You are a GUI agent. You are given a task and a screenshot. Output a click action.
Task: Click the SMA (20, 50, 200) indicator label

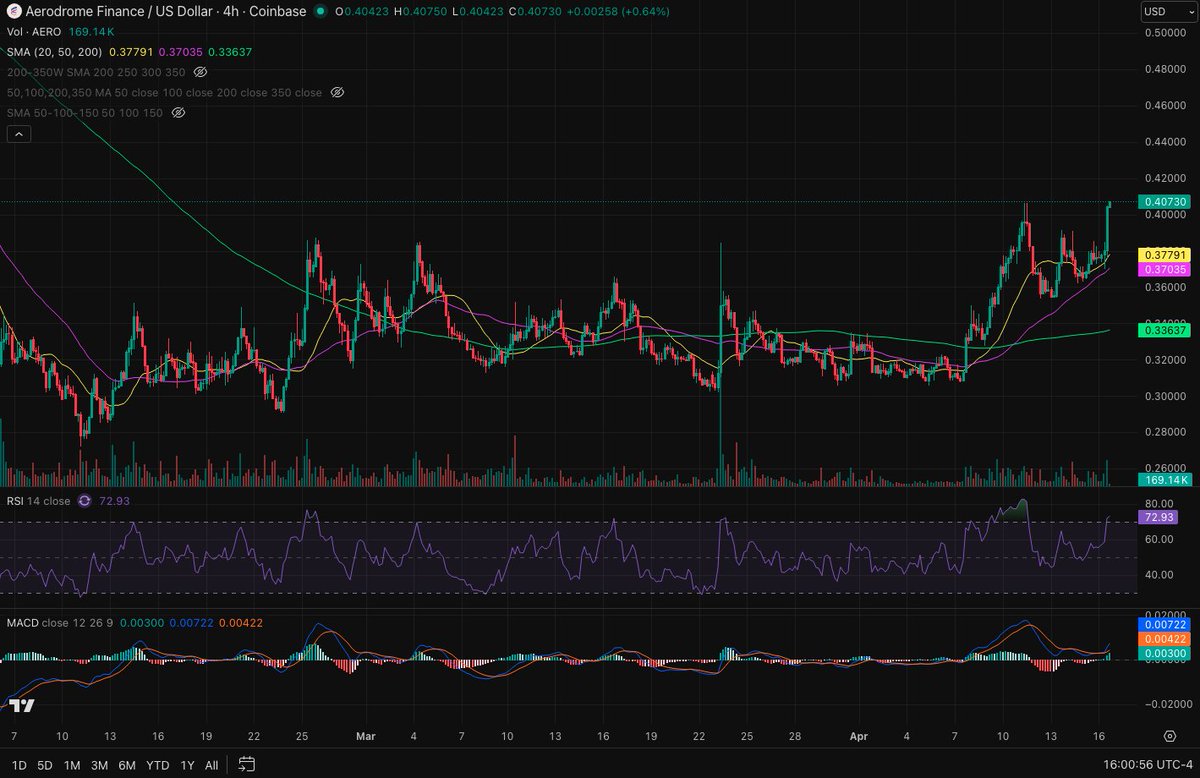[55, 52]
